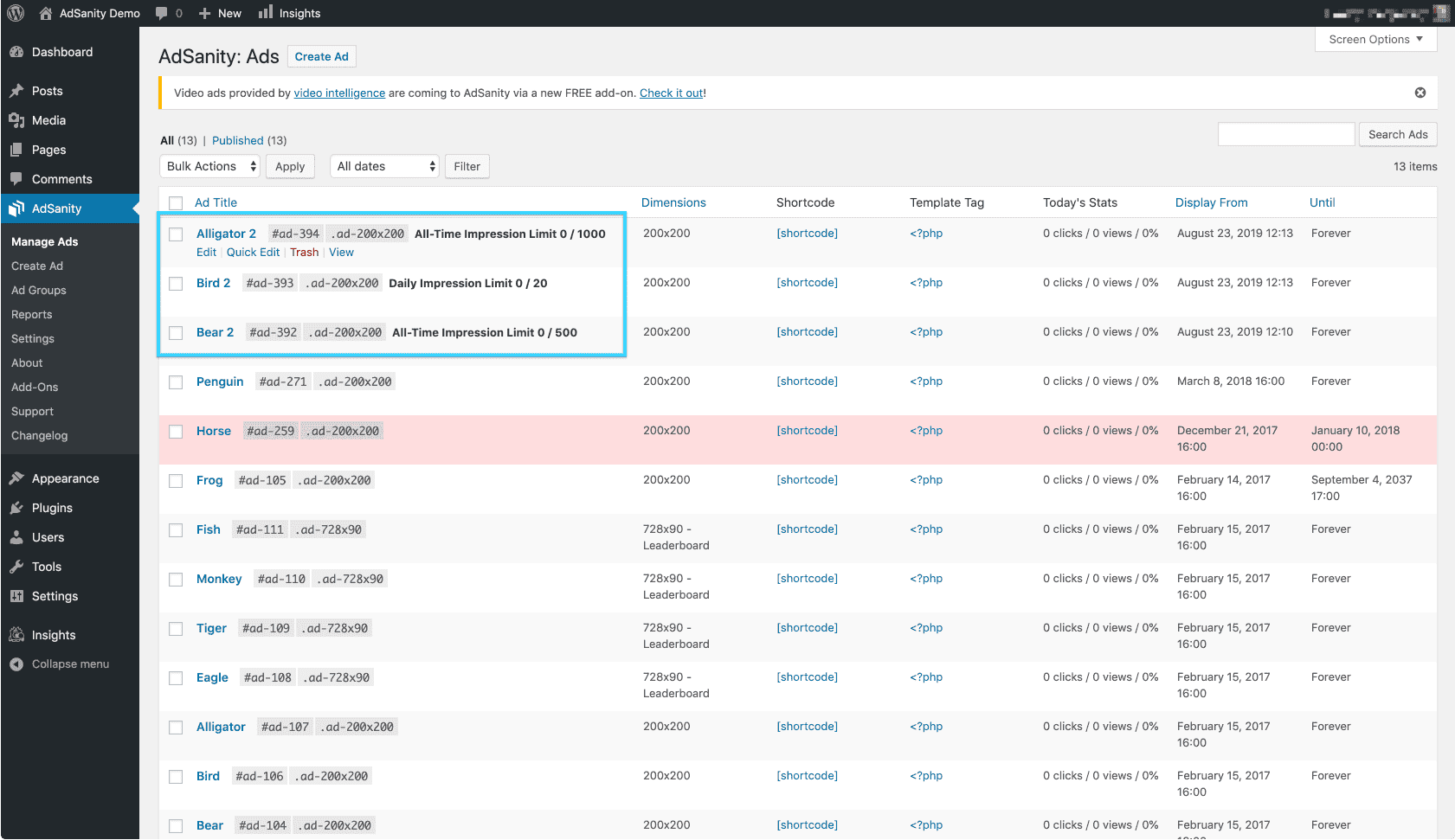Click the Users person icon
This screenshot has width=1455, height=840.
[x=16, y=537]
